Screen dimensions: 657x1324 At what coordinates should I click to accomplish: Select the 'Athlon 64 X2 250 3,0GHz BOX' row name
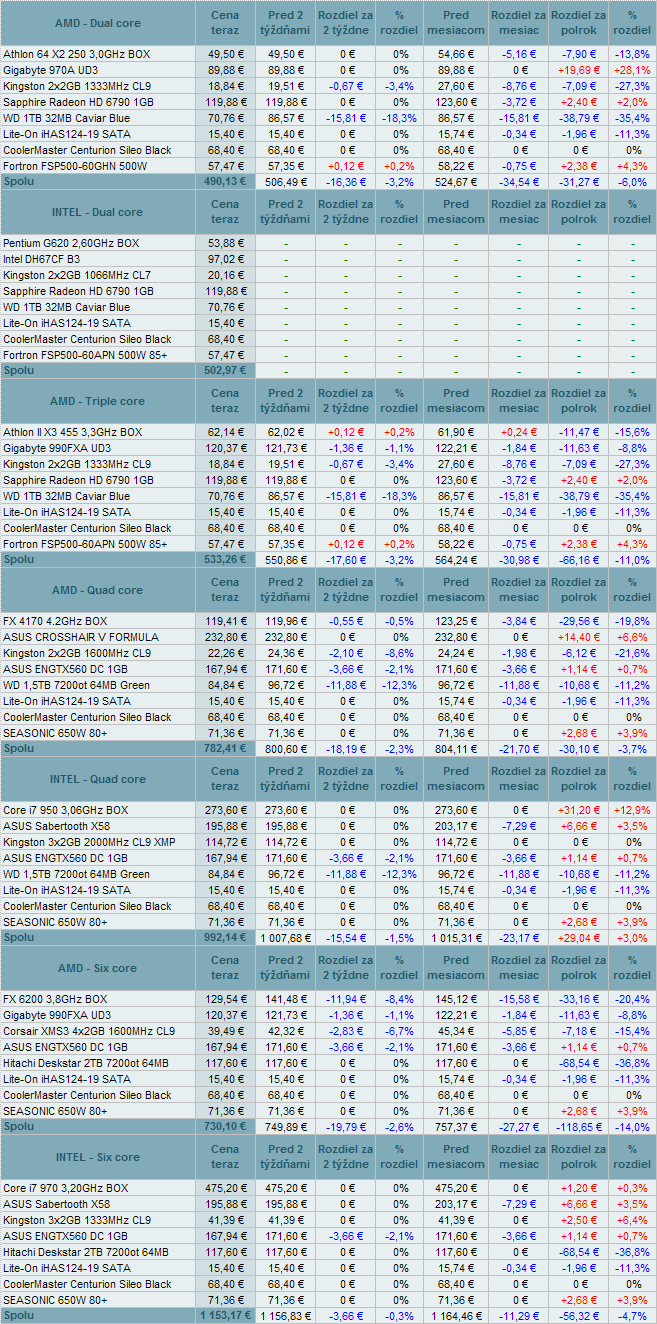point(77,54)
